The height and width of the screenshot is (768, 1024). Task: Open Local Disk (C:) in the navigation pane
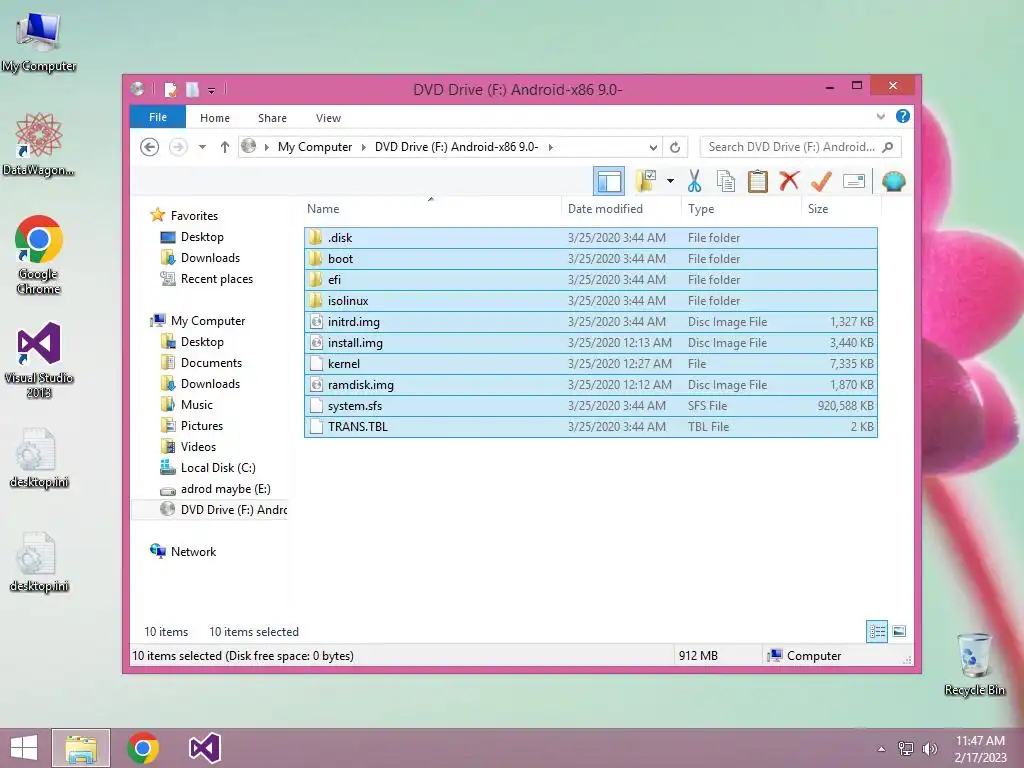(208, 468)
